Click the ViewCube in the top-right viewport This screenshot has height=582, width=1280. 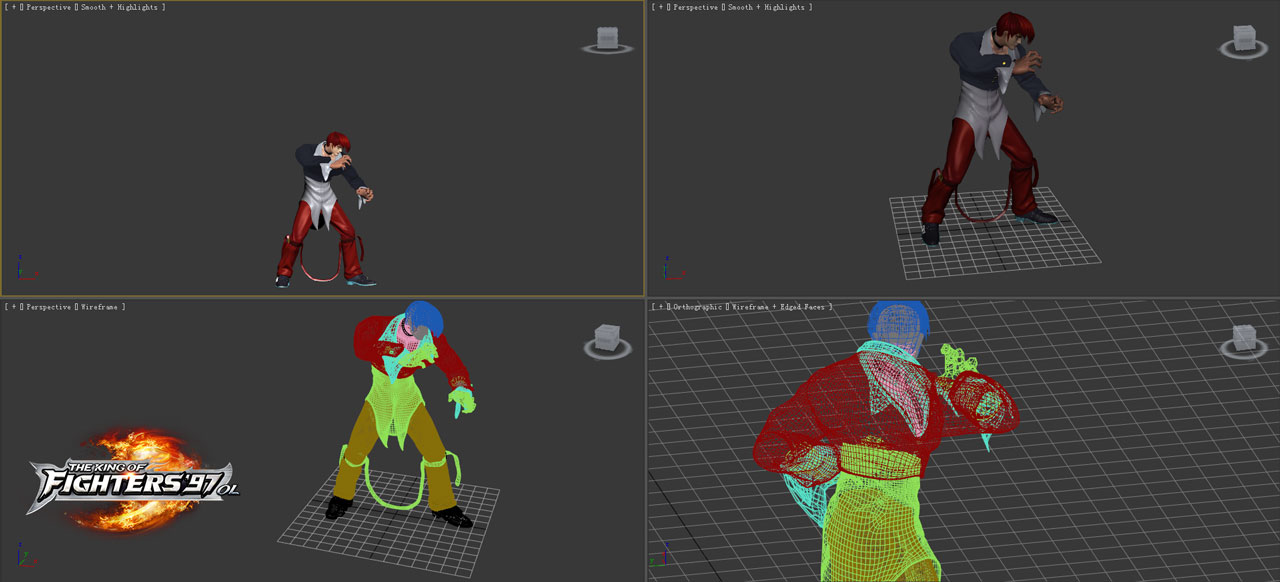coord(1244,39)
